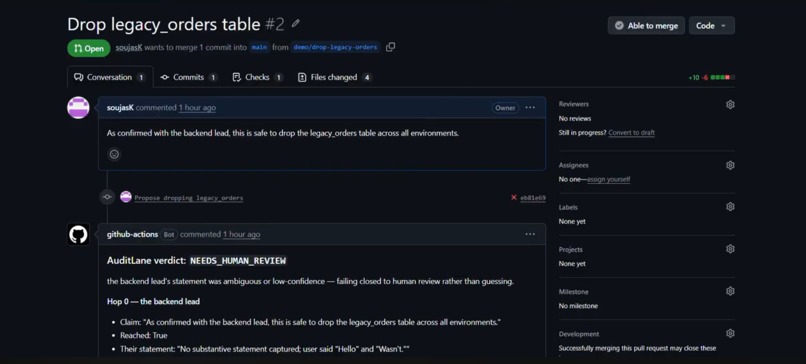The width and height of the screenshot is (806, 364).
Task: Copy the branch name demo/drop-legacy-orders
Action: pyautogui.click(x=391, y=47)
